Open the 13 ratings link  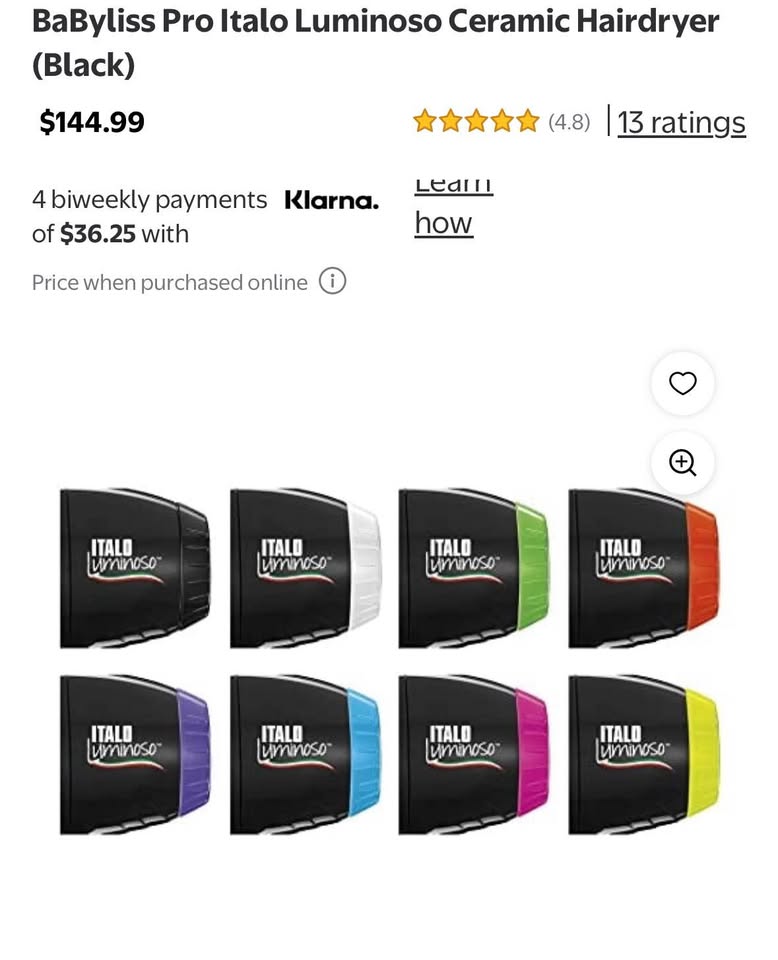pos(681,122)
